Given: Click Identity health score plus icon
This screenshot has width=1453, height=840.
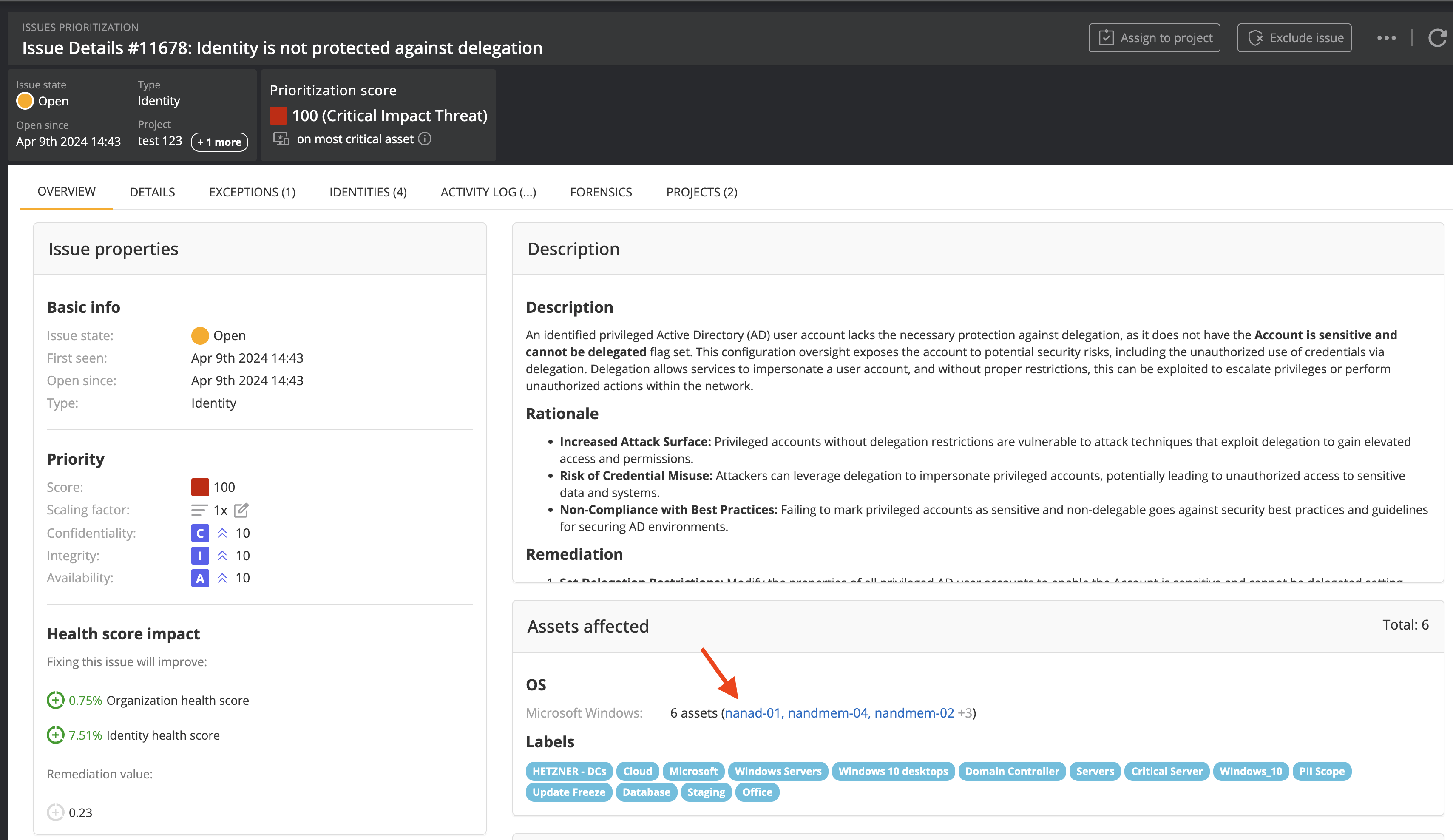Looking at the screenshot, I should (55, 735).
